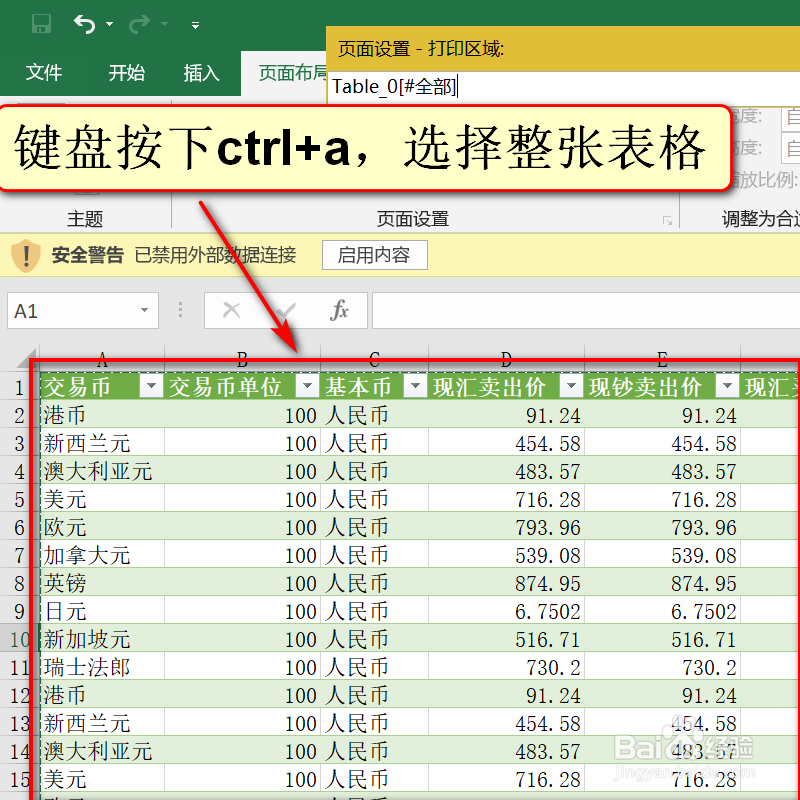Click the formula bar Cancel (X) icon
Image resolution: width=800 pixels, height=800 pixels.
pyautogui.click(x=230, y=310)
